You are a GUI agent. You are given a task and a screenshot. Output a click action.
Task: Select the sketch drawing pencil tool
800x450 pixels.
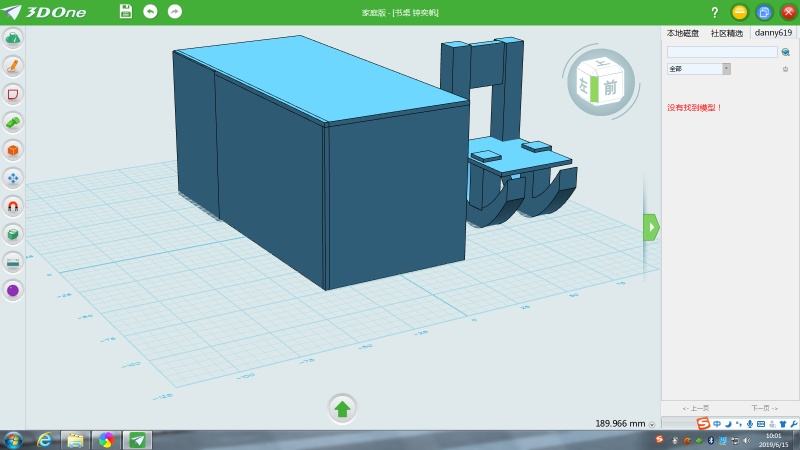click(x=13, y=66)
